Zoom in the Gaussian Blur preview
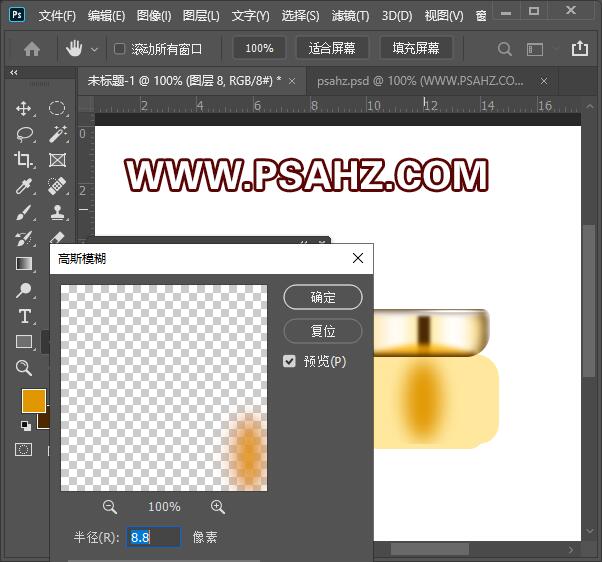The height and width of the screenshot is (562, 602). (x=218, y=507)
